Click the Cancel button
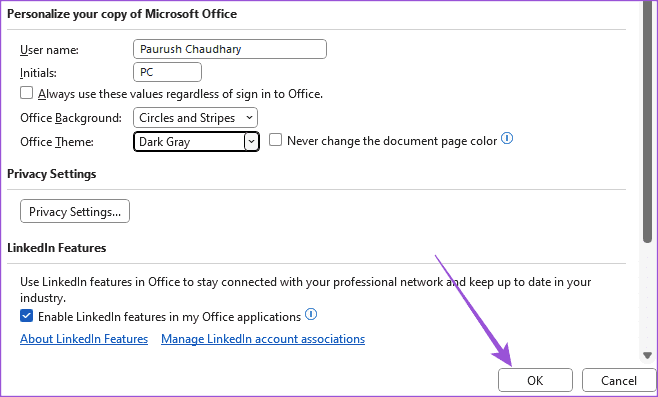This screenshot has height=397, width=658. [619, 380]
